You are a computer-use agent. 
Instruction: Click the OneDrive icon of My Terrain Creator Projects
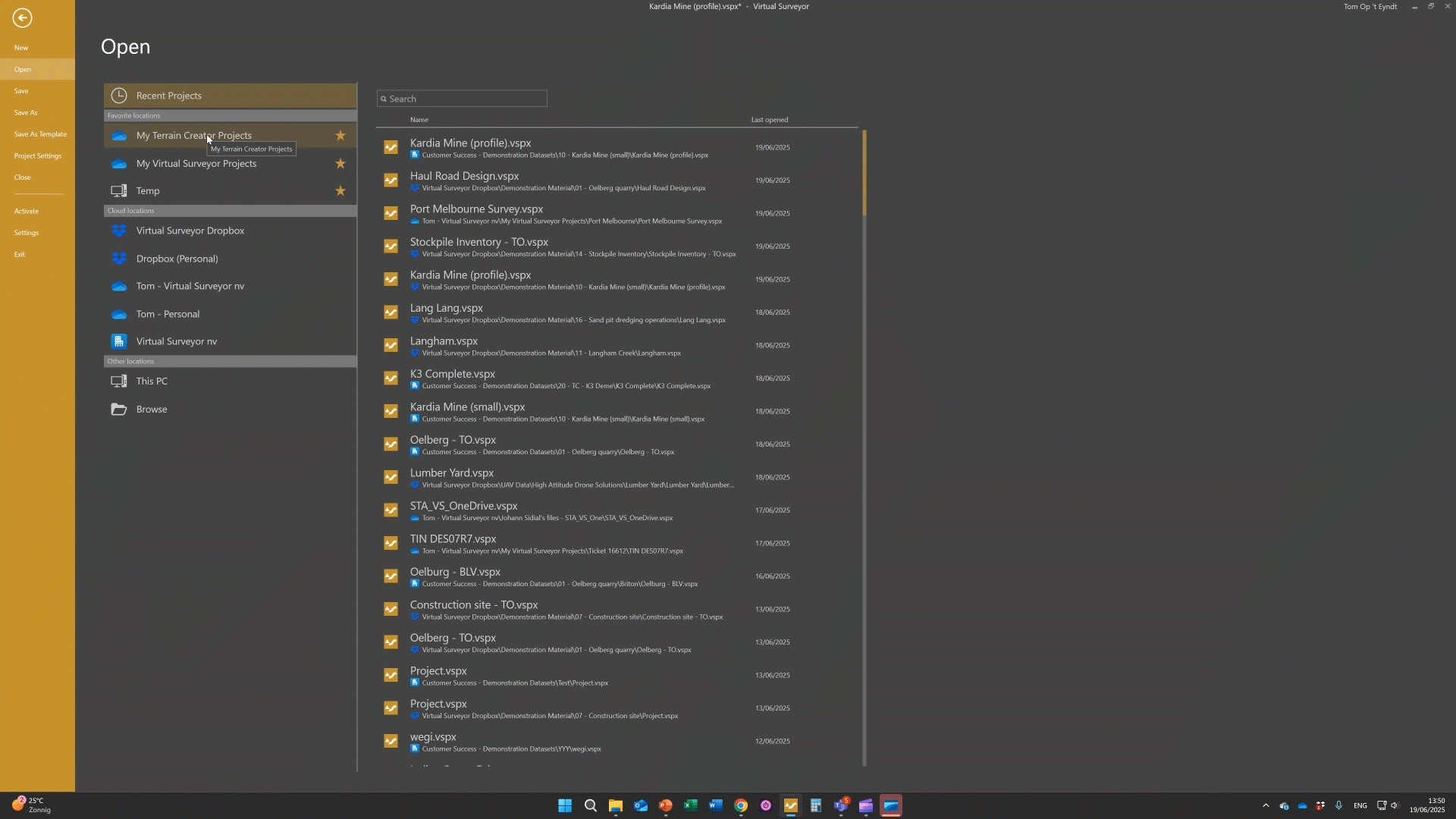(119, 136)
